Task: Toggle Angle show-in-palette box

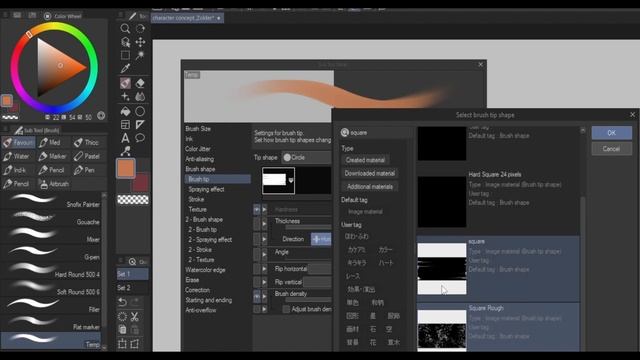Action: coord(257,254)
